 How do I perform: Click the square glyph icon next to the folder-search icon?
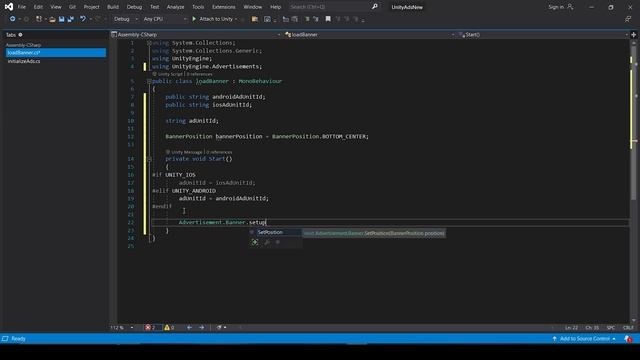click(x=267, y=19)
